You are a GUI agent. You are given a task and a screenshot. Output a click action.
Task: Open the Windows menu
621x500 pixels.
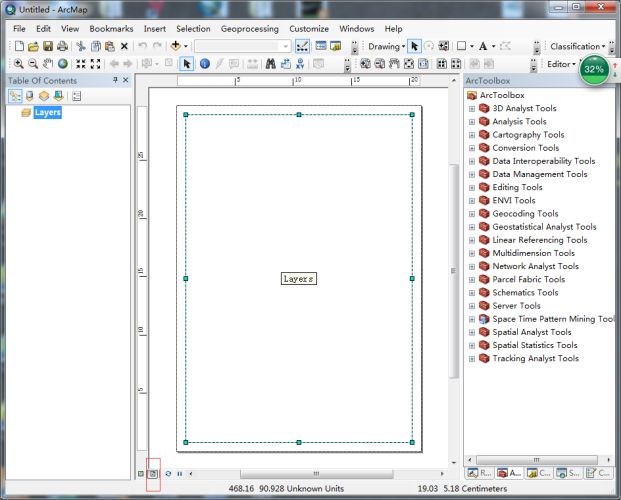click(x=356, y=29)
